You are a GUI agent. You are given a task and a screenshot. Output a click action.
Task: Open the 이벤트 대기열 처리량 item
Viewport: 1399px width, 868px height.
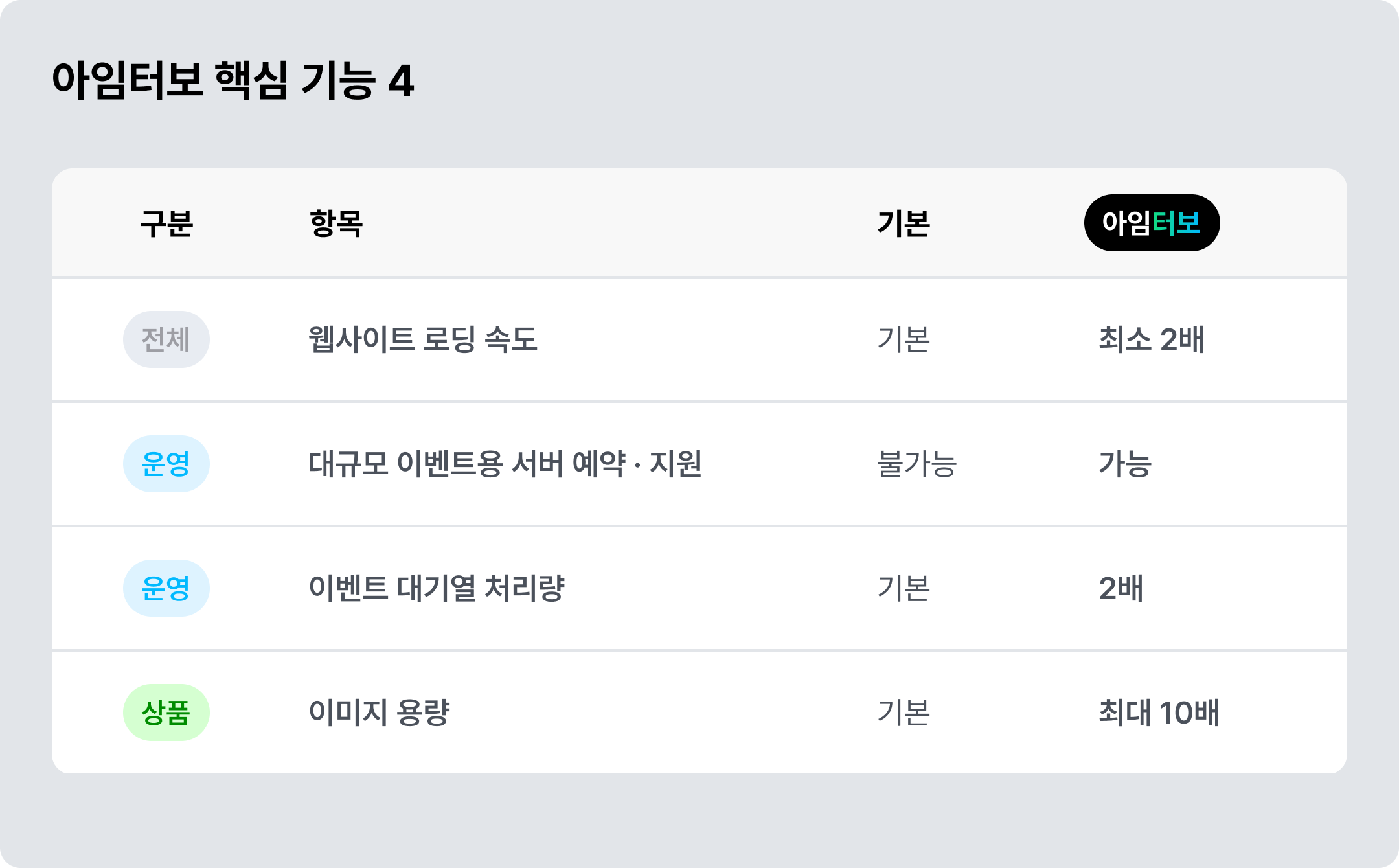pyautogui.click(x=437, y=588)
